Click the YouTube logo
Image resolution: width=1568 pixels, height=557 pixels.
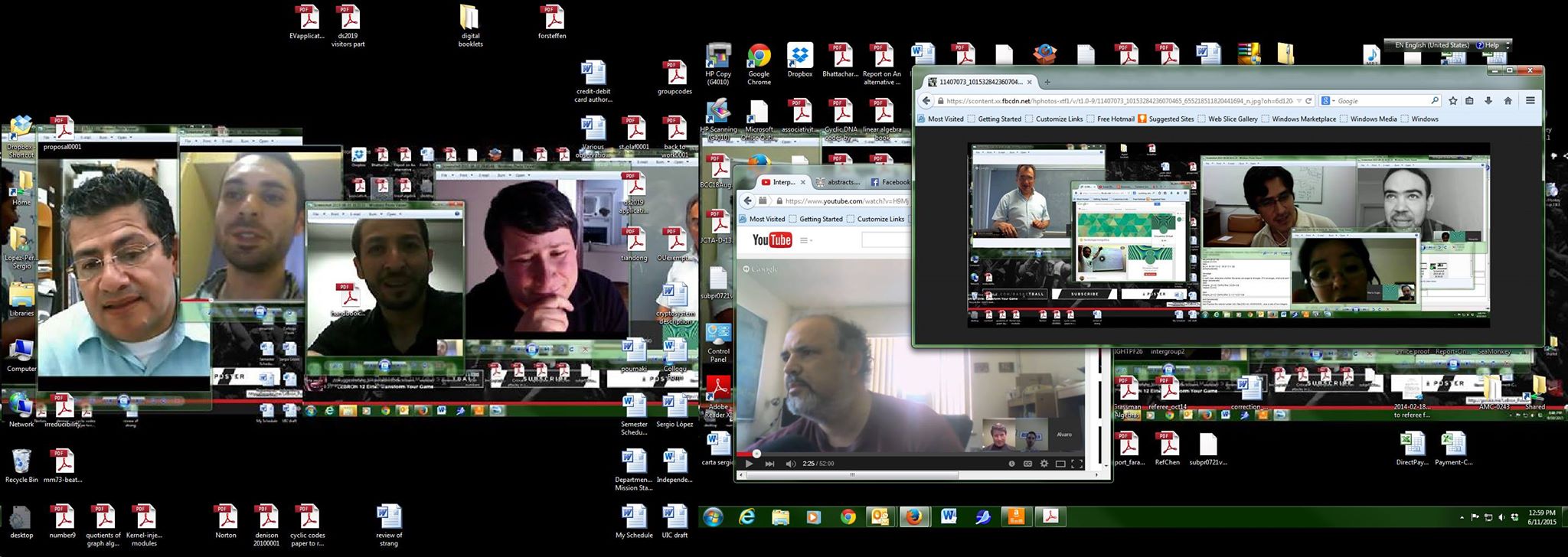click(772, 240)
